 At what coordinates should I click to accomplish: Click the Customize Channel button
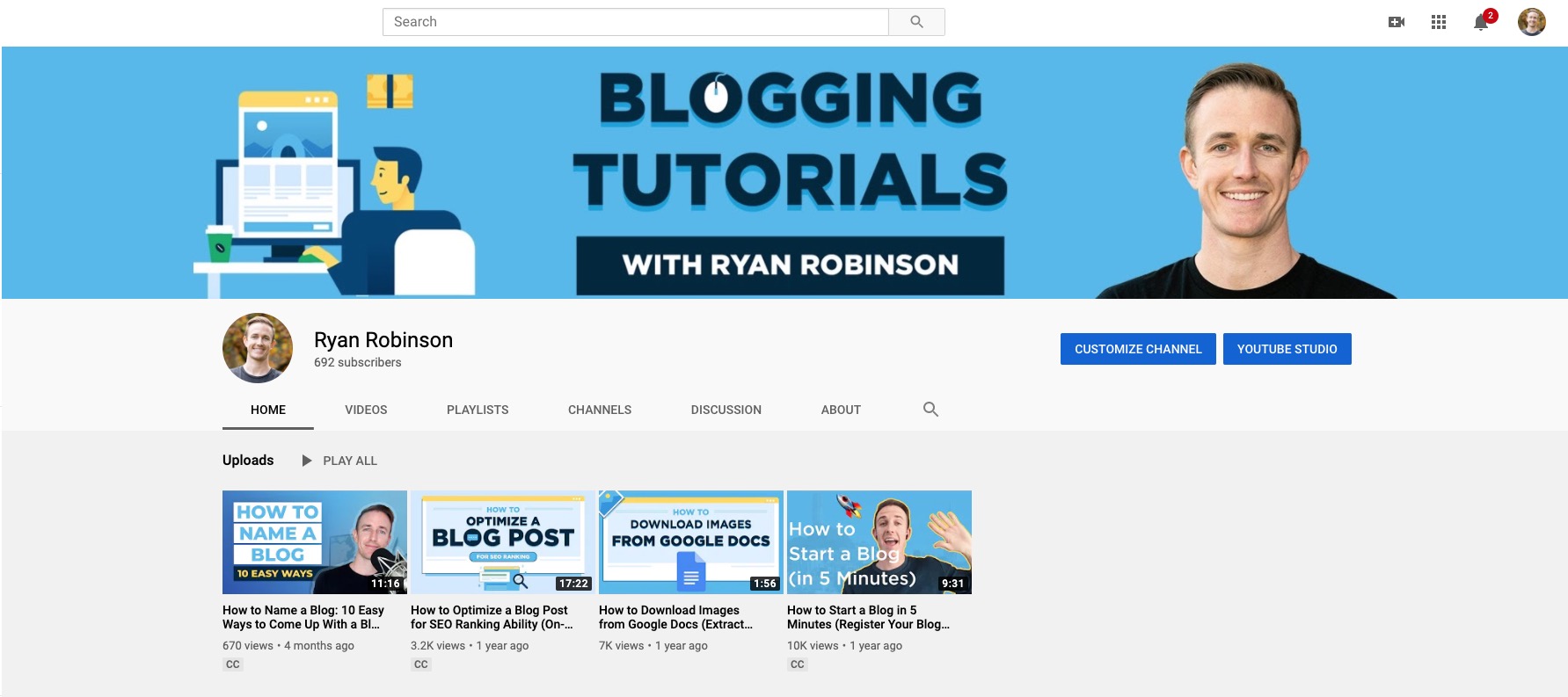point(1138,349)
